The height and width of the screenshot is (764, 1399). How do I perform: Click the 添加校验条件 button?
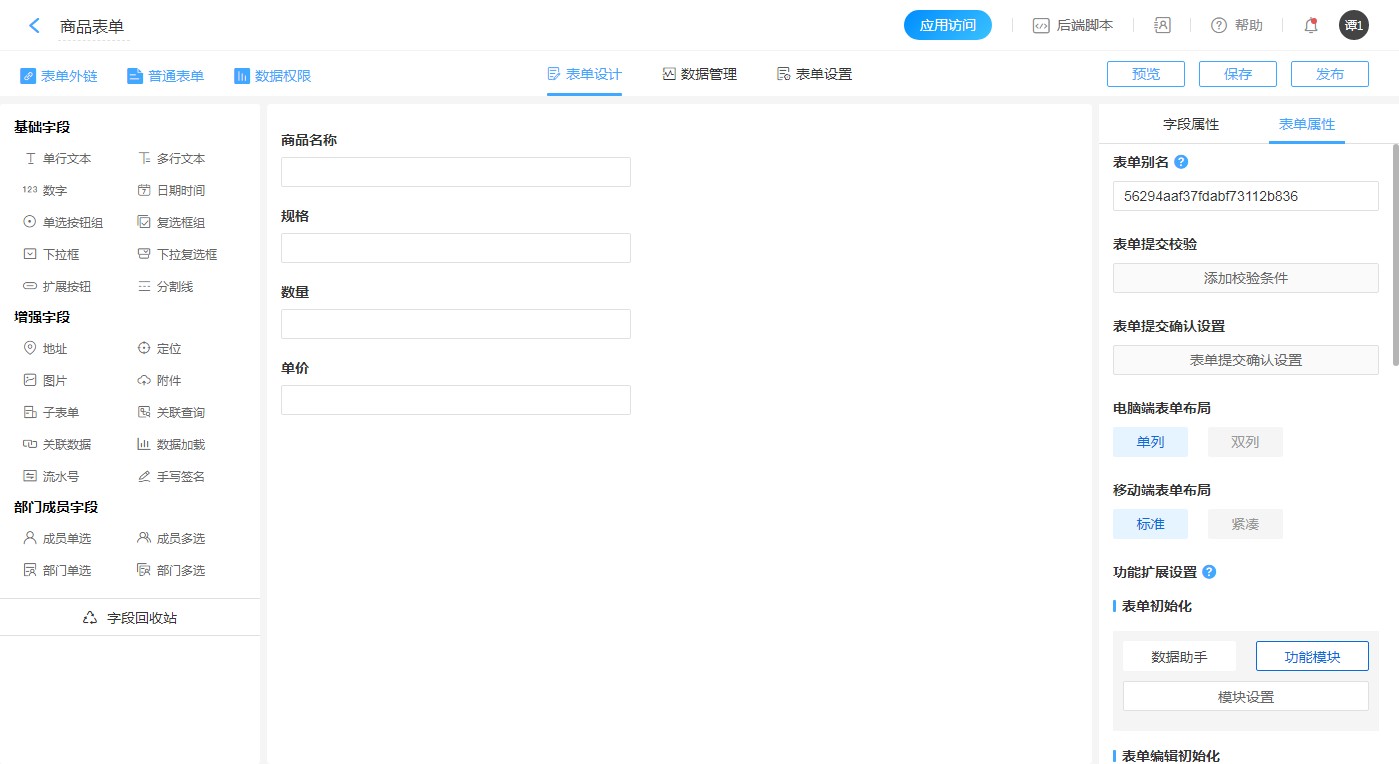pyautogui.click(x=1245, y=278)
